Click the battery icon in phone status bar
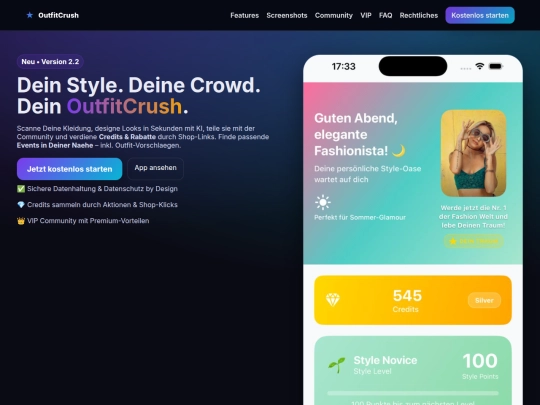This screenshot has width=540, height=405. (x=496, y=66)
